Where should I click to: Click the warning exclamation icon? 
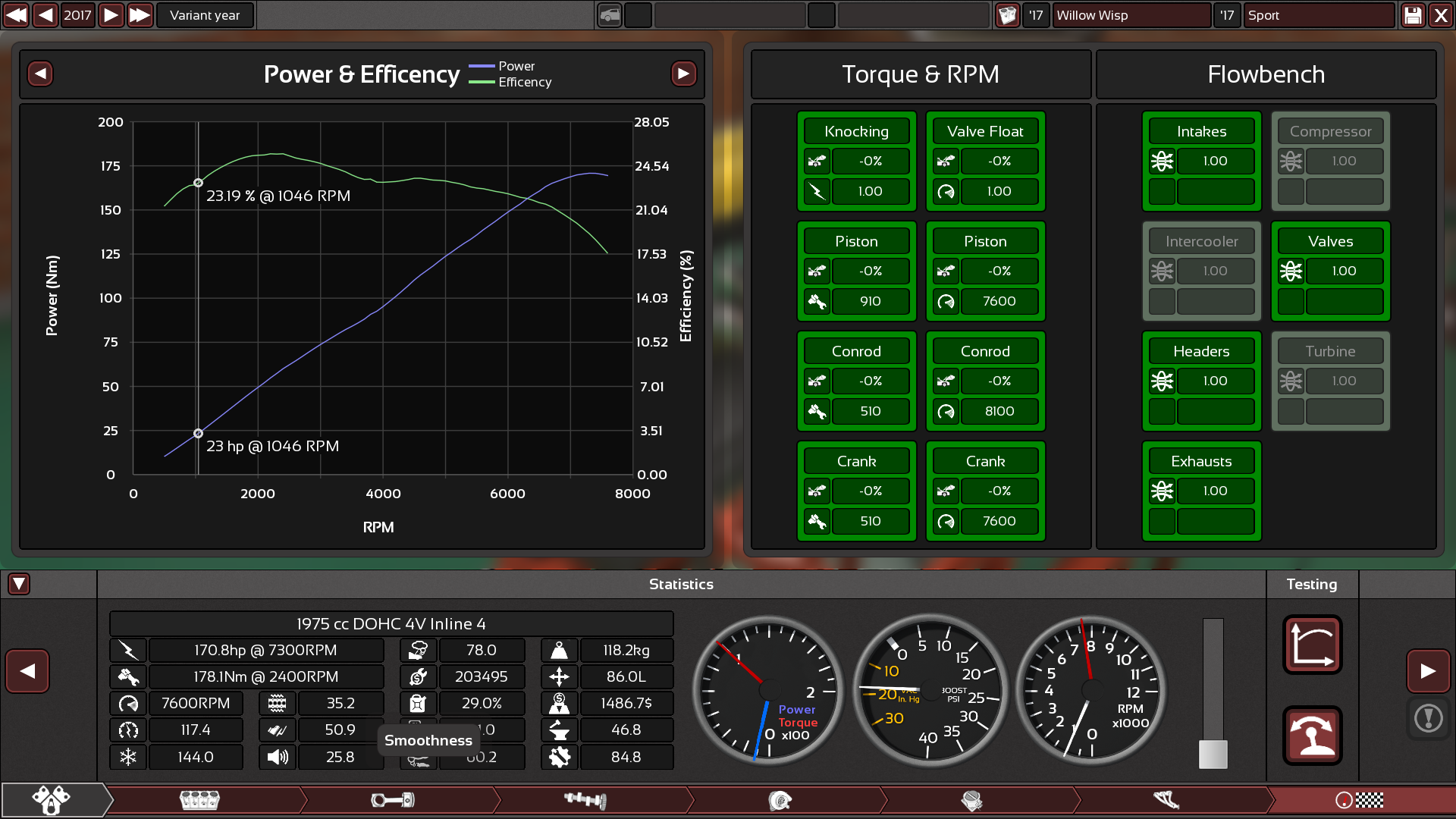(1428, 718)
